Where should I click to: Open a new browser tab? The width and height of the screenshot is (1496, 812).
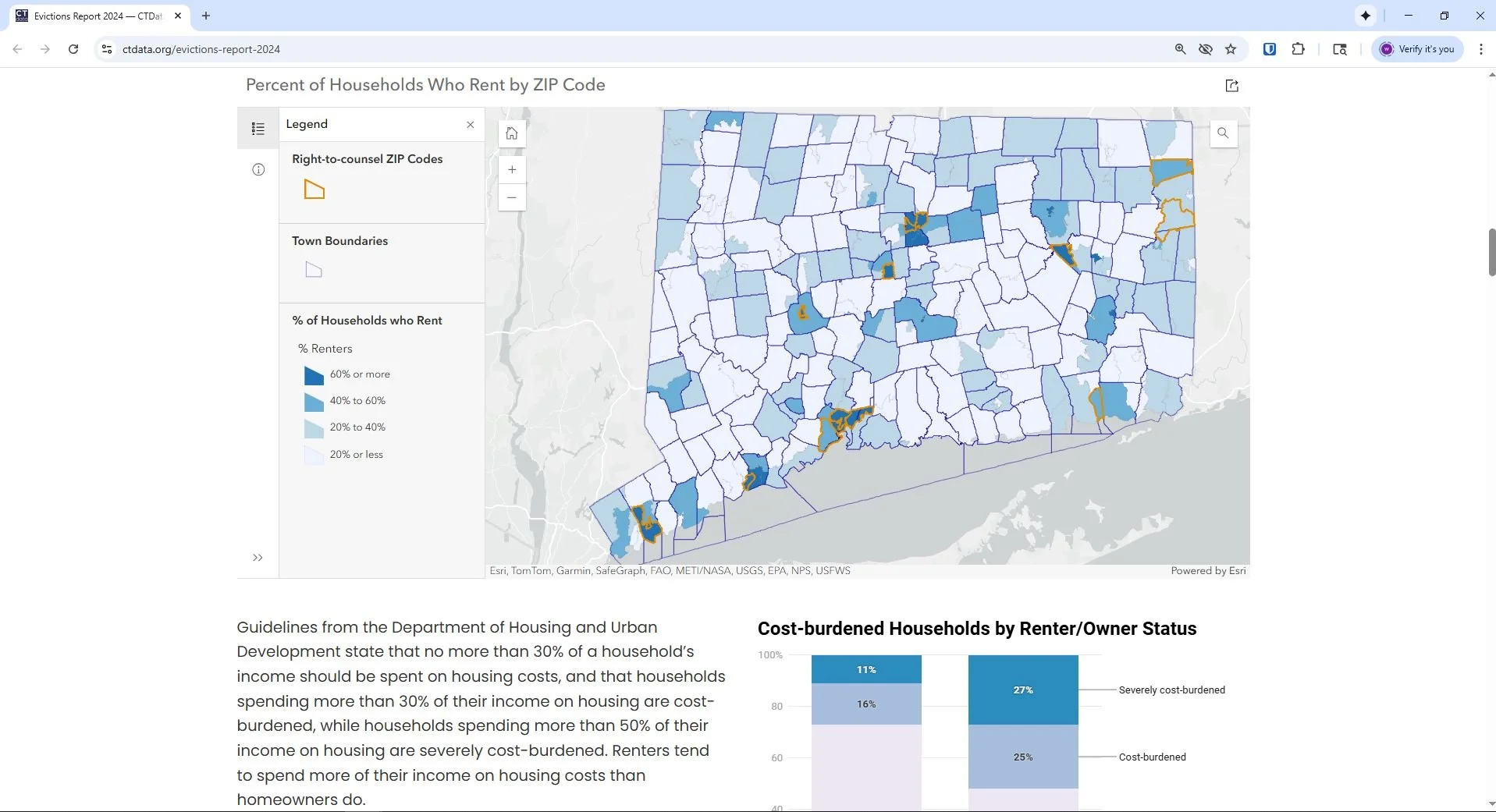(x=205, y=16)
